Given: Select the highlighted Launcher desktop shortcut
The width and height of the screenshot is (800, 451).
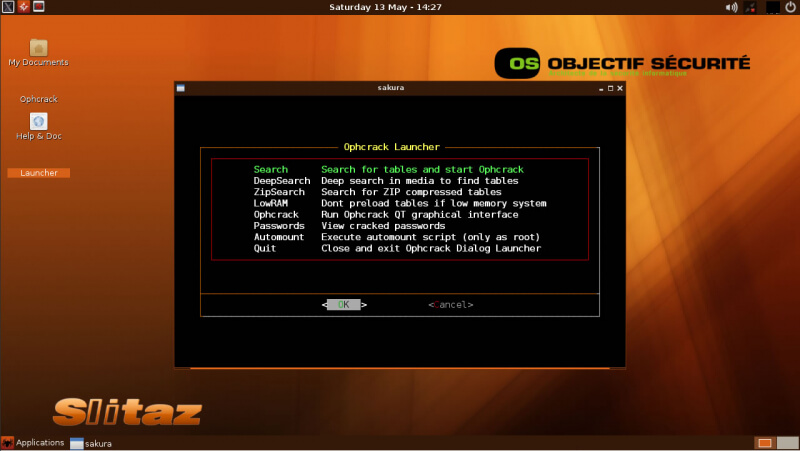Looking at the screenshot, I should [39, 173].
